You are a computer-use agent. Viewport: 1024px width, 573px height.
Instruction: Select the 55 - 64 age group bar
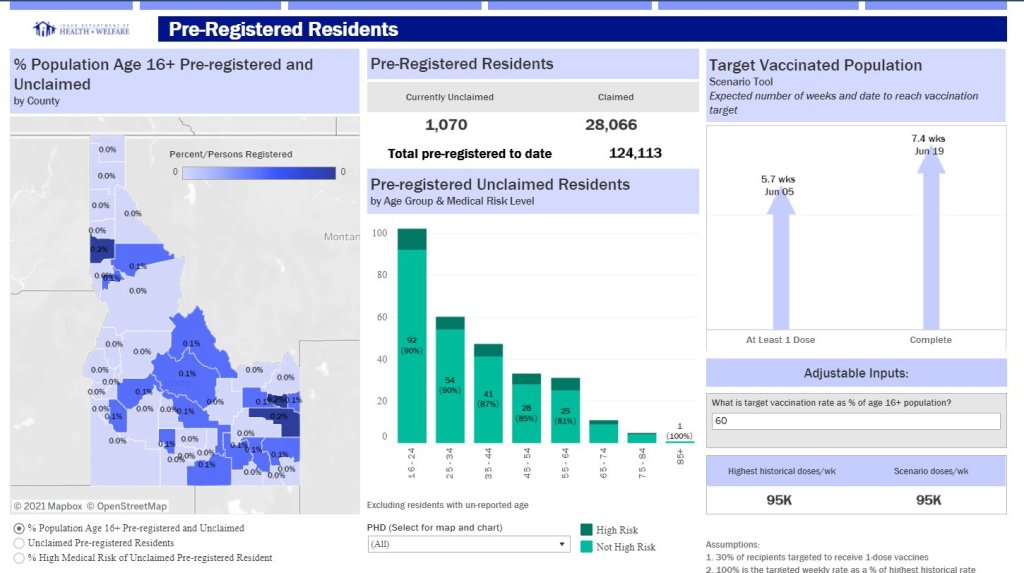click(x=565, y=412)
